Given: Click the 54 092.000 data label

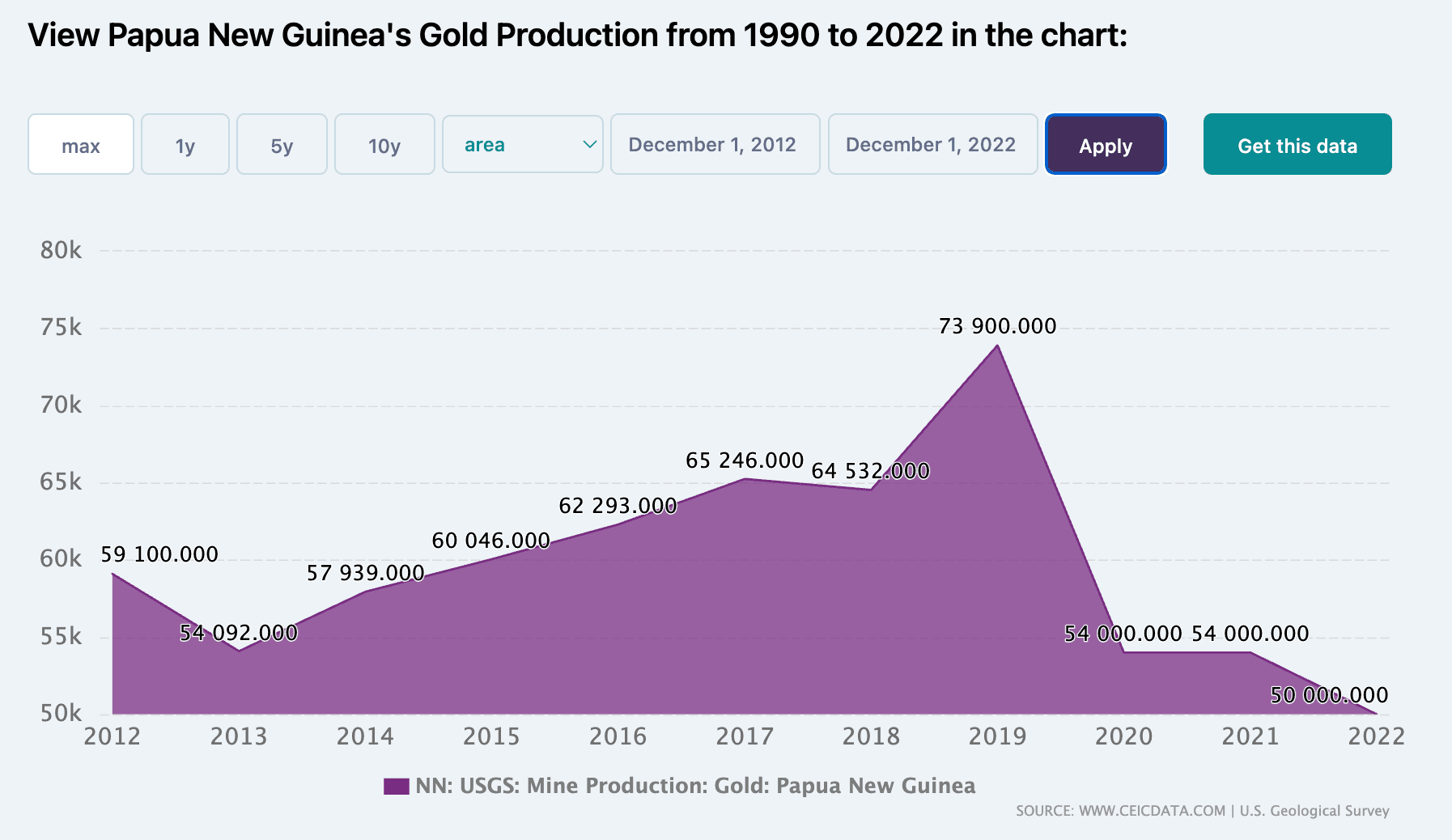Looking at the screenshot, I should (239, 633).
